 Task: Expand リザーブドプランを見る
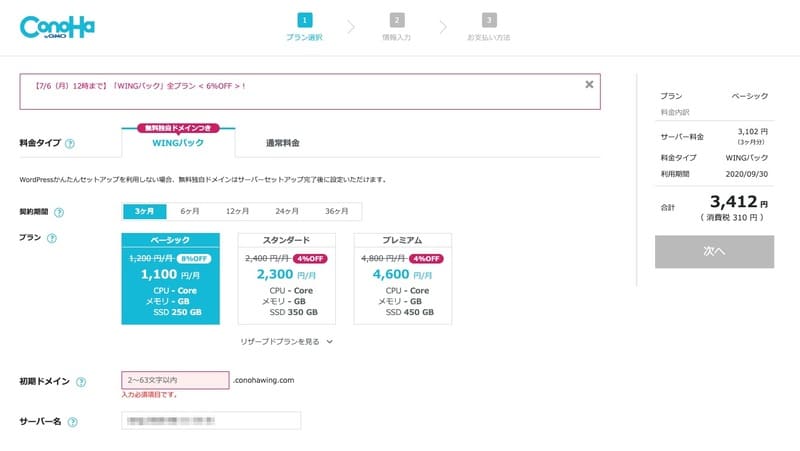tap(286, 342)
